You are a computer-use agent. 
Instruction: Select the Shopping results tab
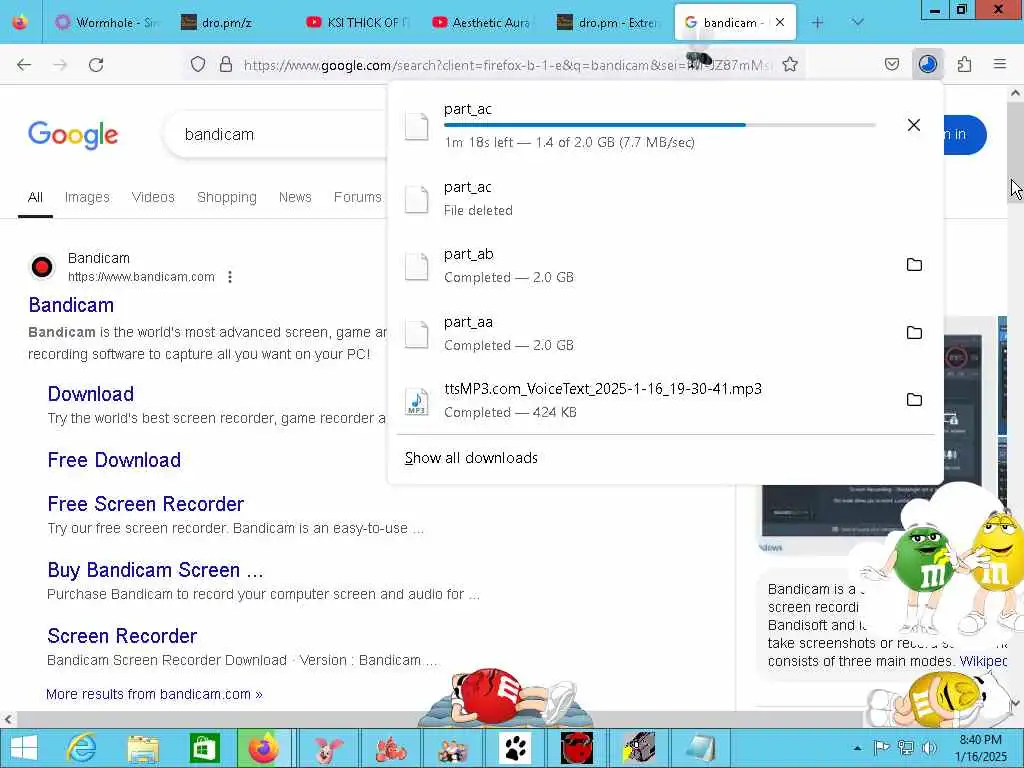[227, 197]
